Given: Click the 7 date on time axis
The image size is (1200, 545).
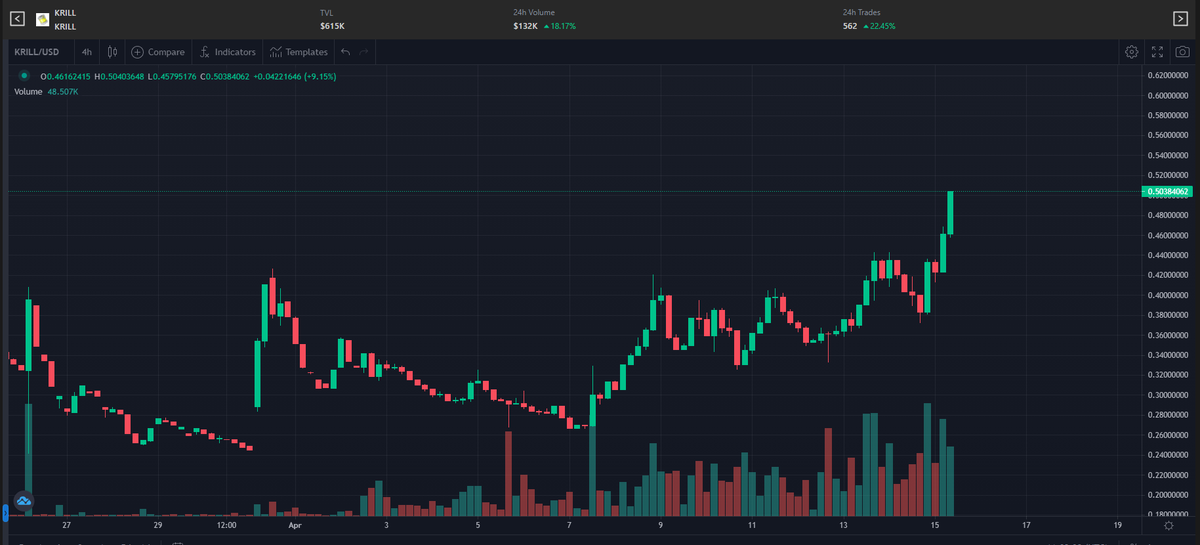Looking at the screenshot, I should click(569, 524).
